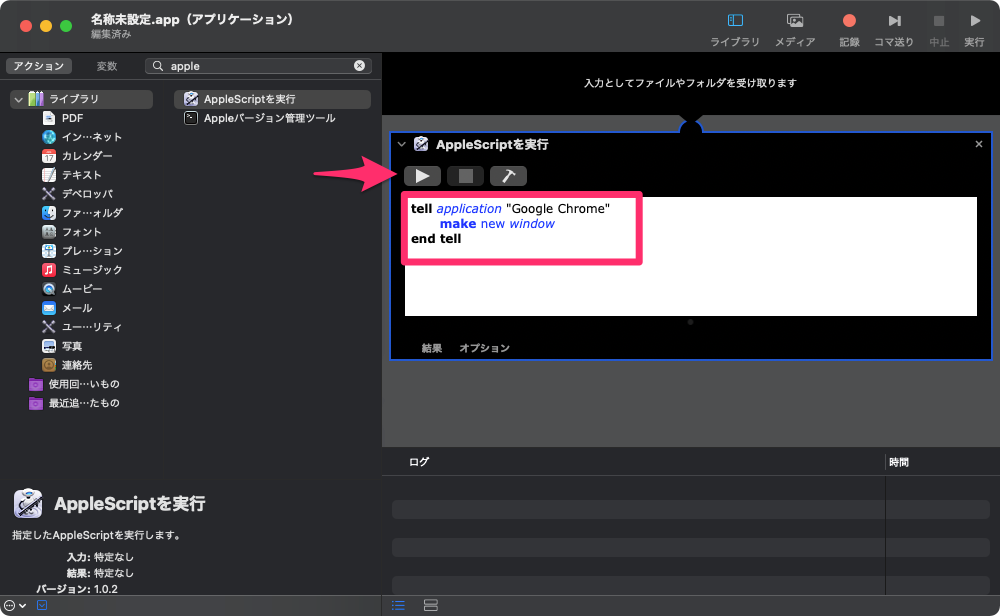
Task: Clear the apple search text
Action: coord(360,66)
